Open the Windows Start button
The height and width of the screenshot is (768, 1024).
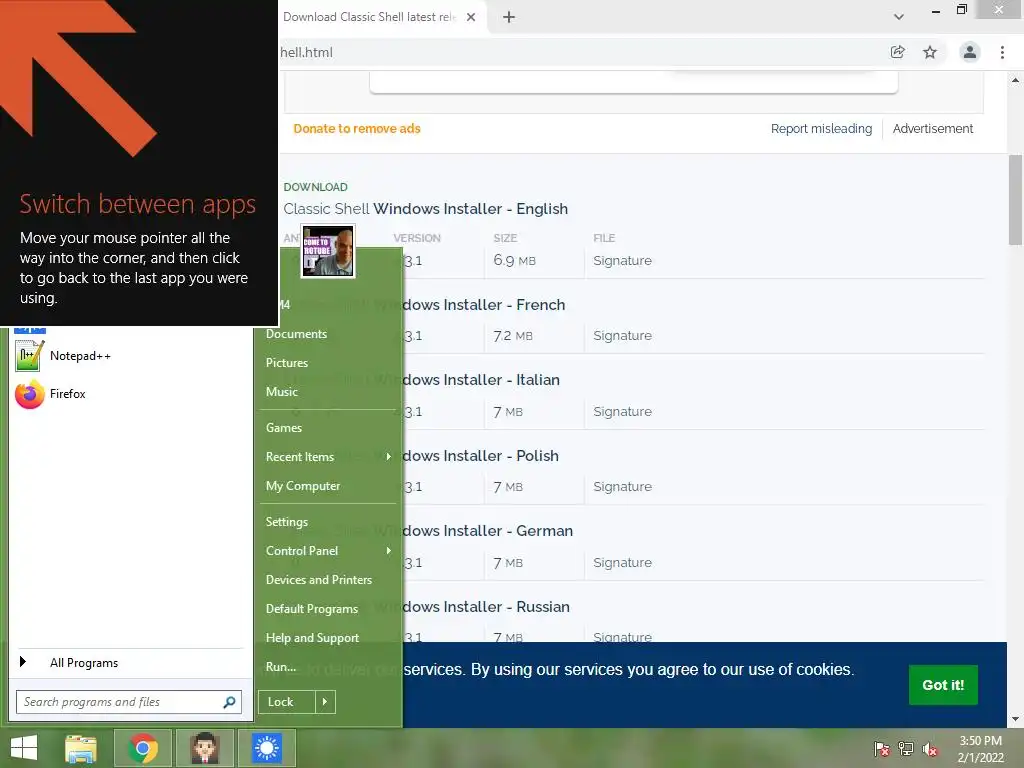coord(24,748)
